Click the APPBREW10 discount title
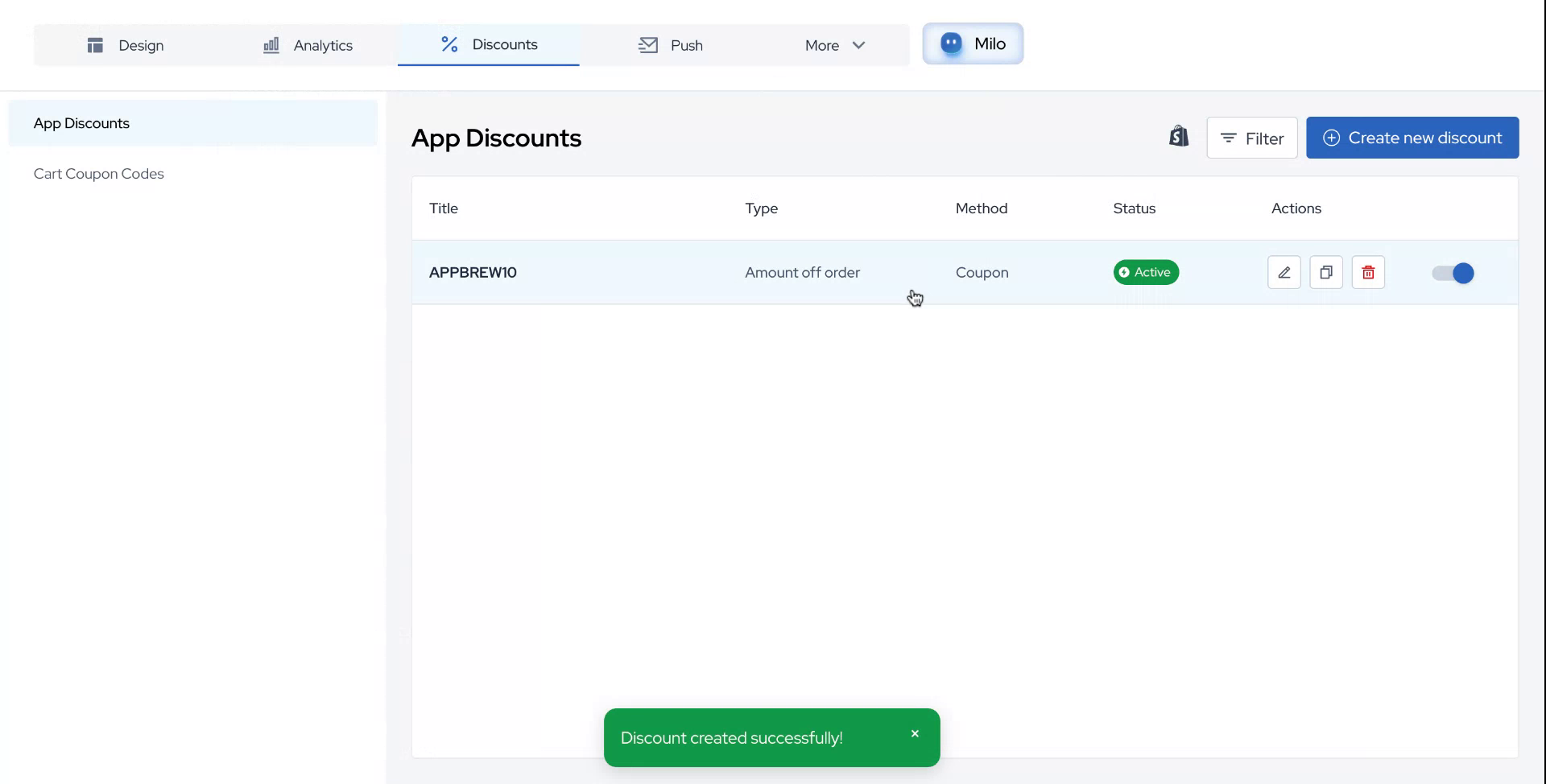Screen dimensions: 1546x784 (x=473, y=272)
